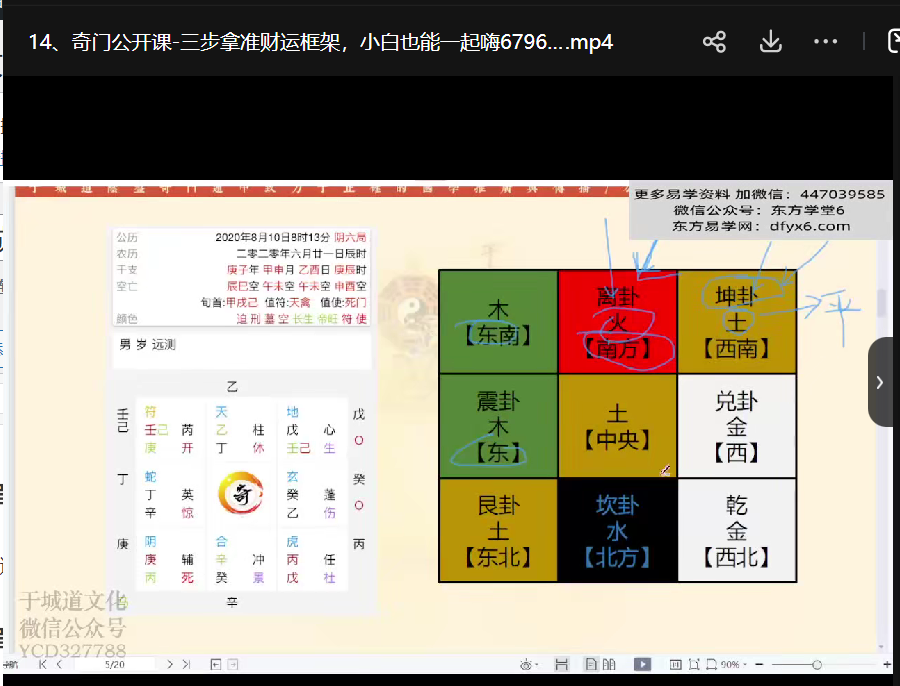Go to the previous page arrow
900x686 pixels.
(x=59, y=664)
